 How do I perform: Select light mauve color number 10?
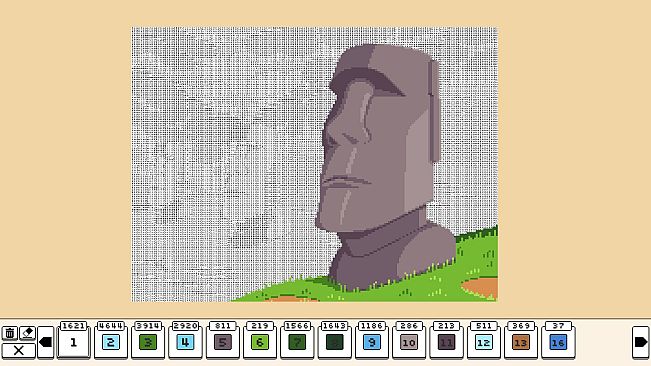tap(409, 339)
